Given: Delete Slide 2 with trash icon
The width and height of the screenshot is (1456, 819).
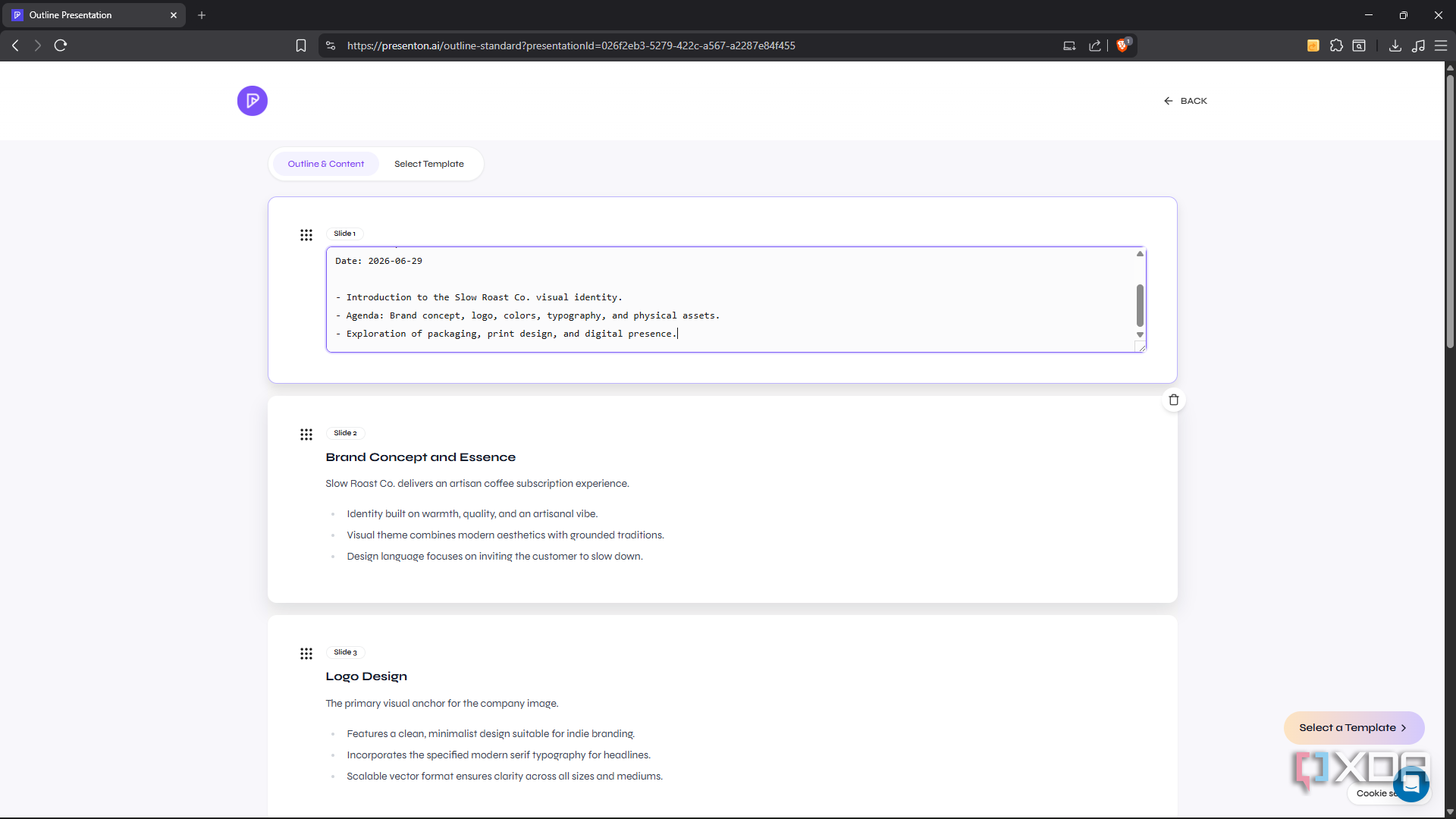Looking at the screenshot, I should point(1174,400).
